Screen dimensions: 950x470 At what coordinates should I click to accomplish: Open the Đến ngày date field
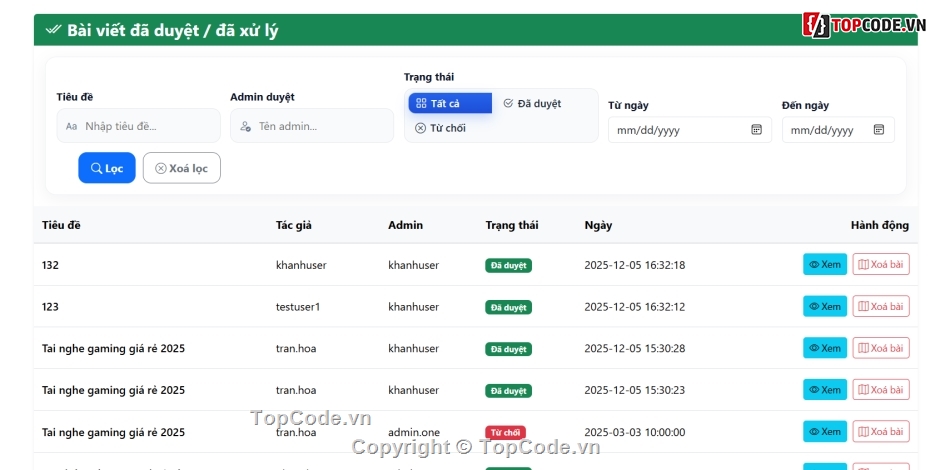pos(839,130)
